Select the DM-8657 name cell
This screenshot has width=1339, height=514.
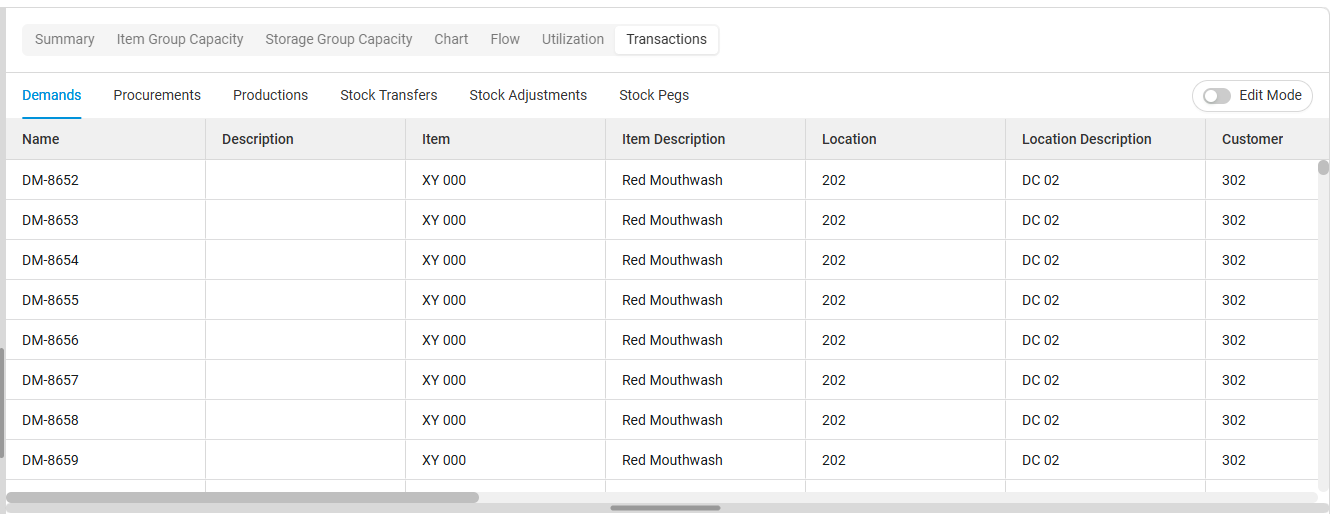pos(106,380)
